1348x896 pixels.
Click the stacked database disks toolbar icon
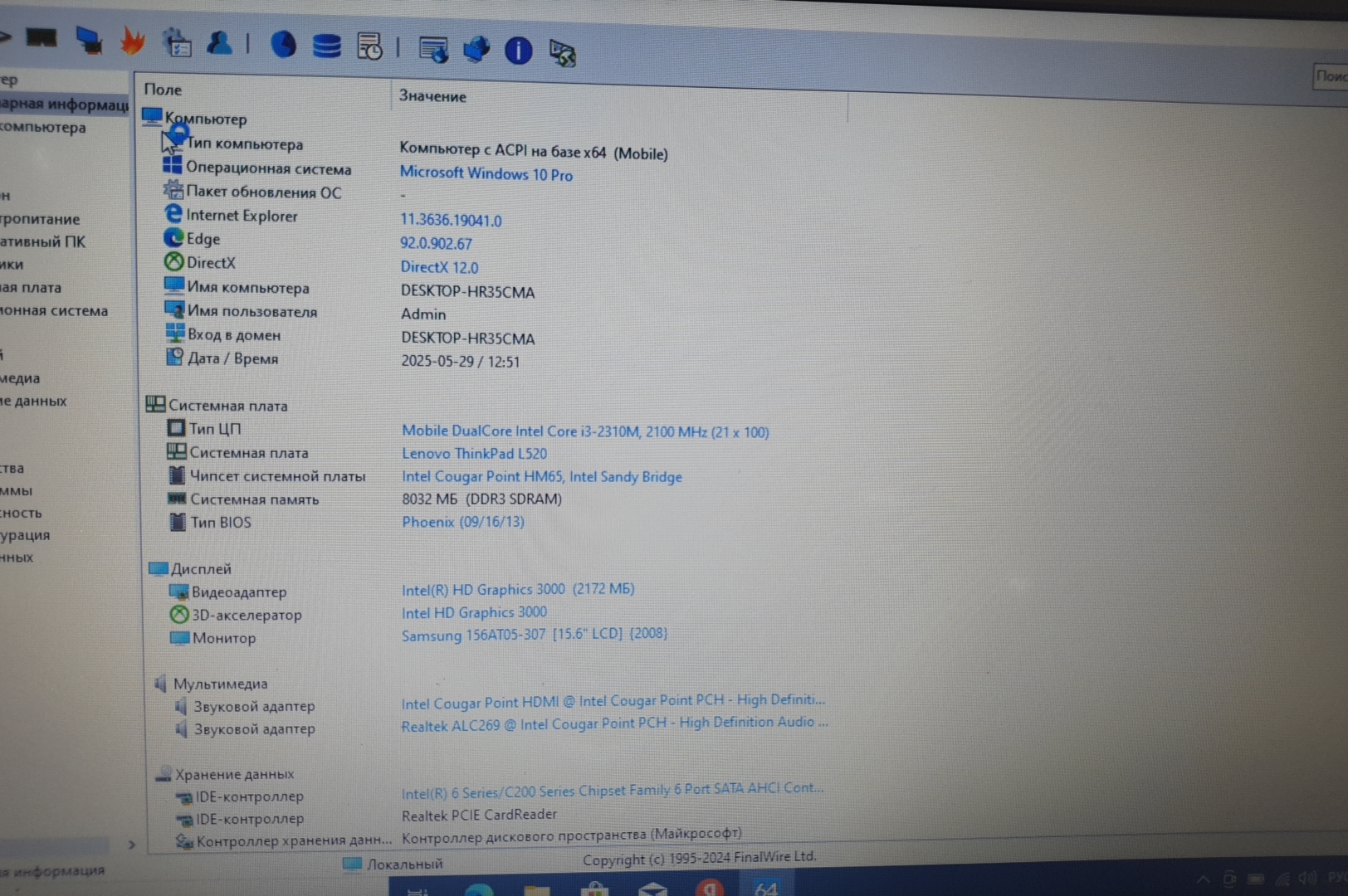[326, 46]
